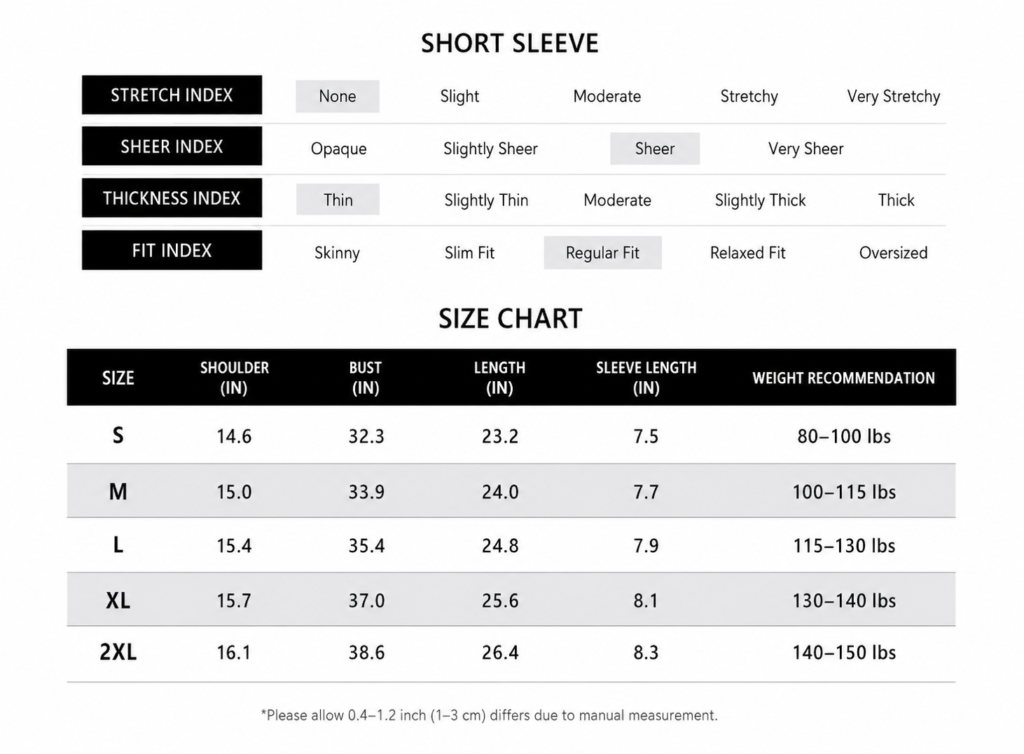This screenshot has width=1024, height=754.
Task: Choose the Oversized fit option
Action: [x=893, y=253]
